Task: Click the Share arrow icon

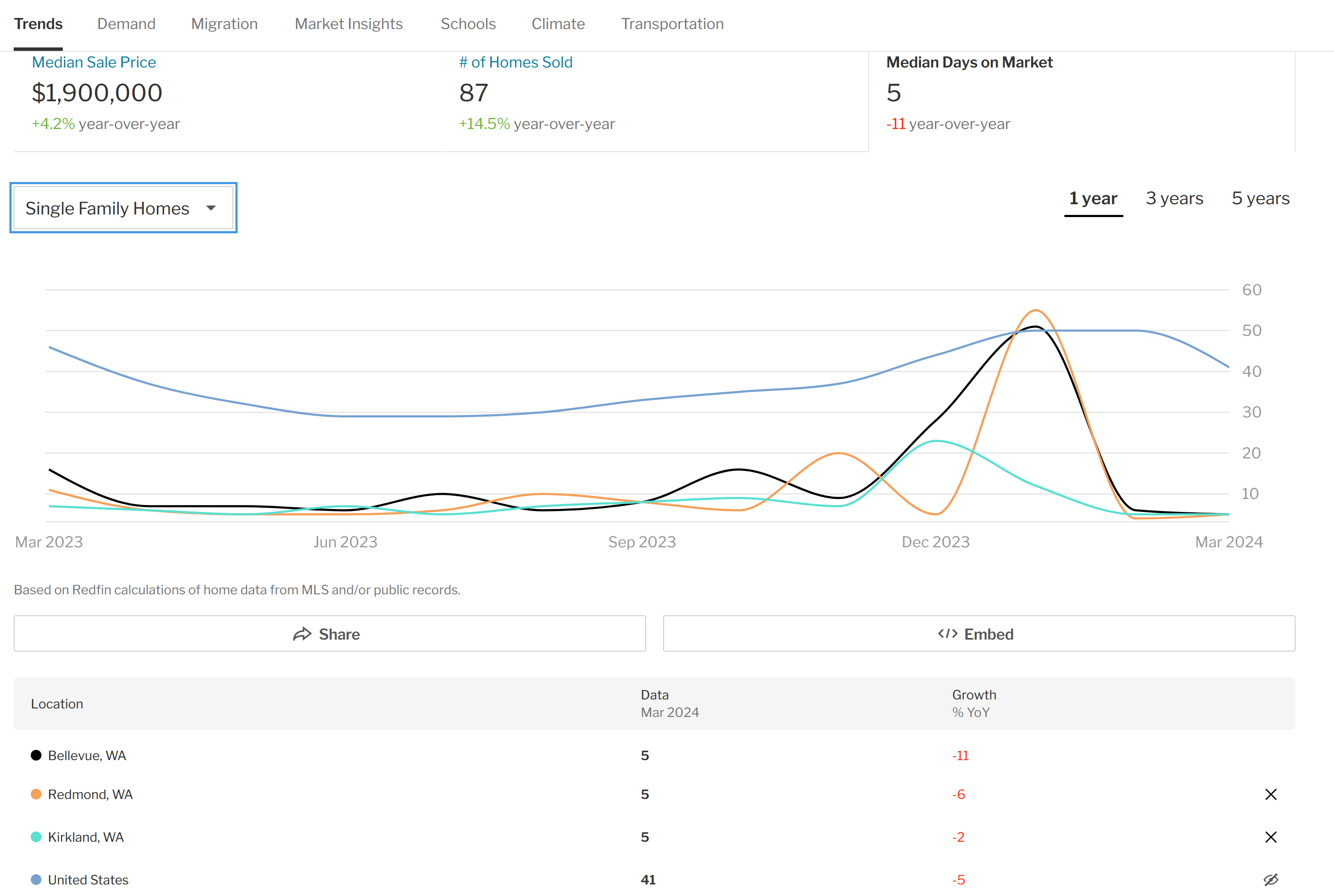Action: coord(302,634)
